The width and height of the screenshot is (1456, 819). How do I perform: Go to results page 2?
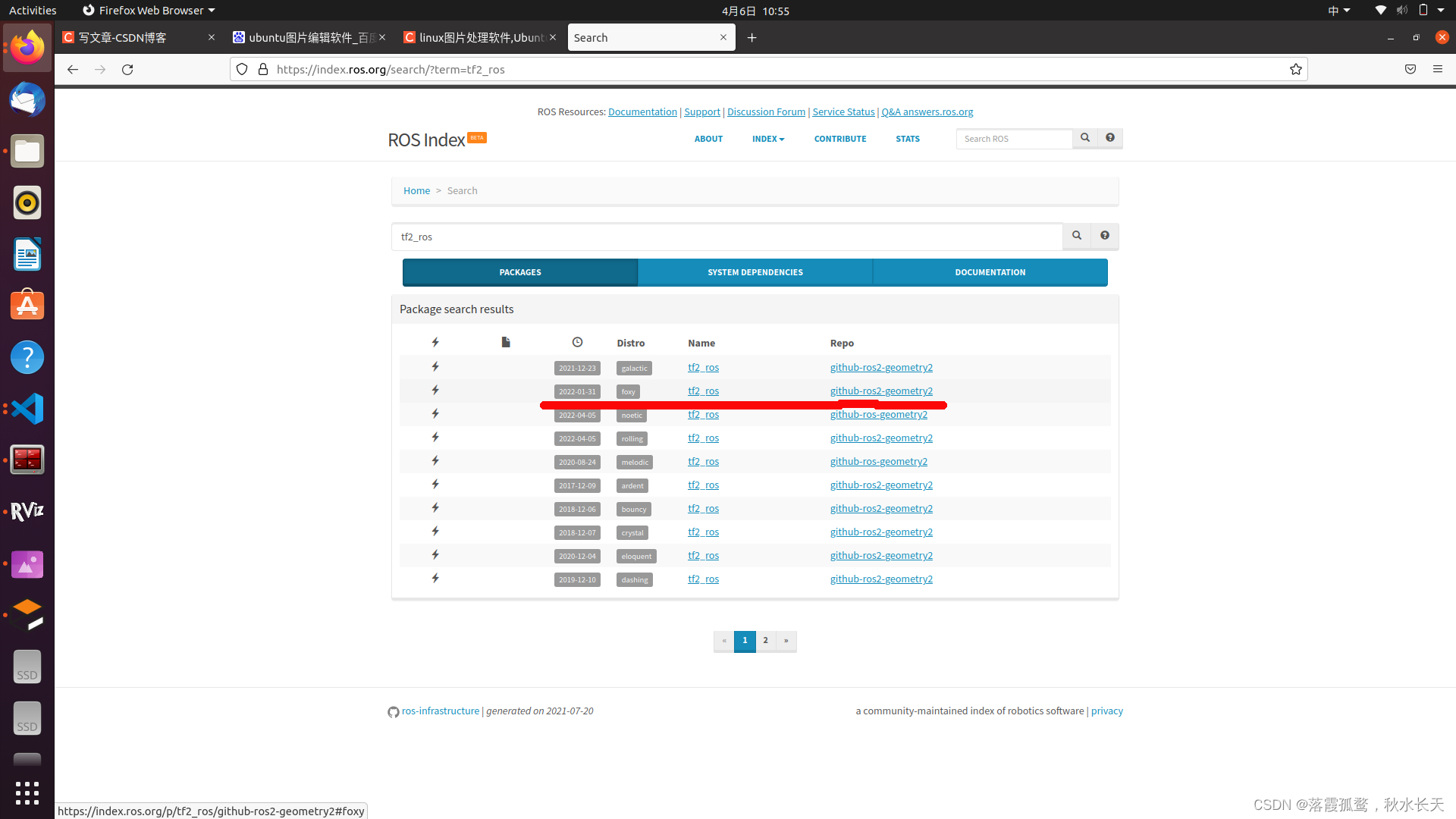pyautogui.click(x=766, y=641)
